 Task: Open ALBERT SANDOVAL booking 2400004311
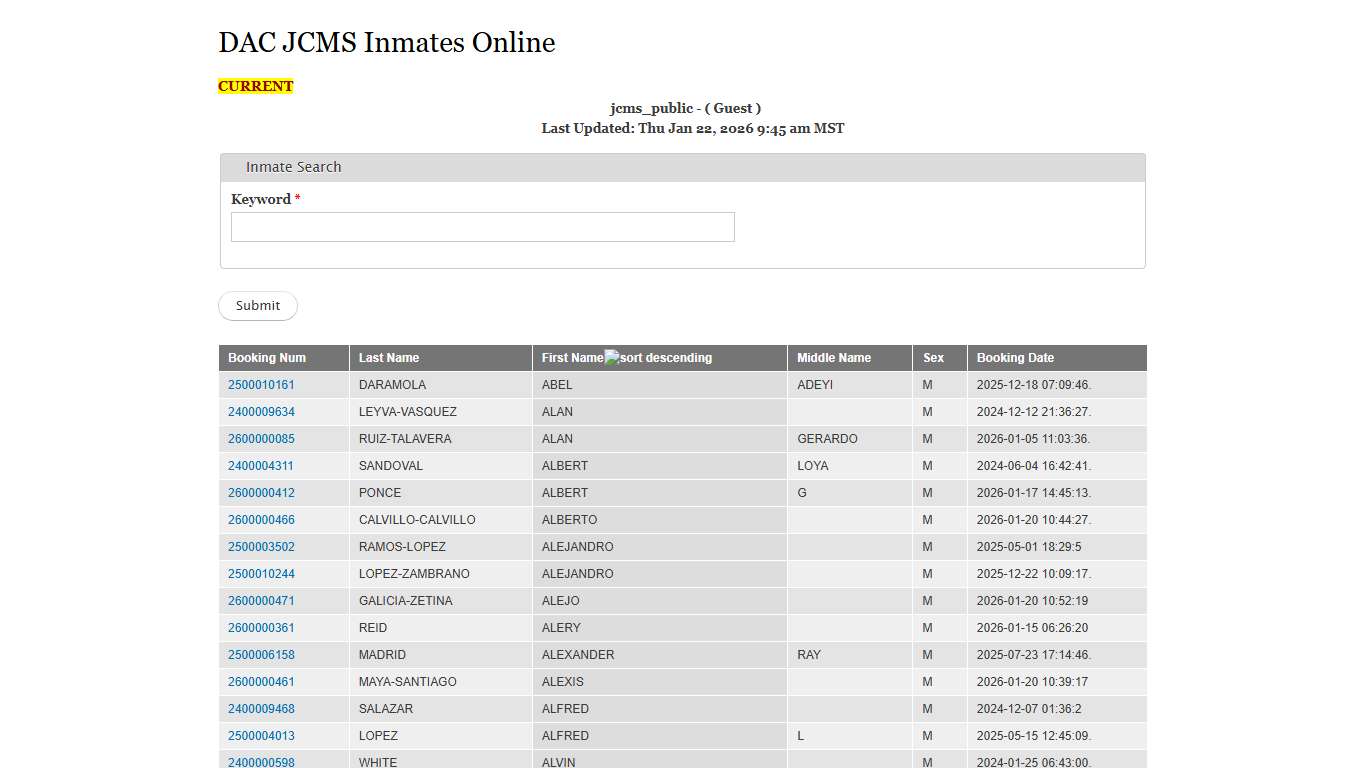pos(262,465)
